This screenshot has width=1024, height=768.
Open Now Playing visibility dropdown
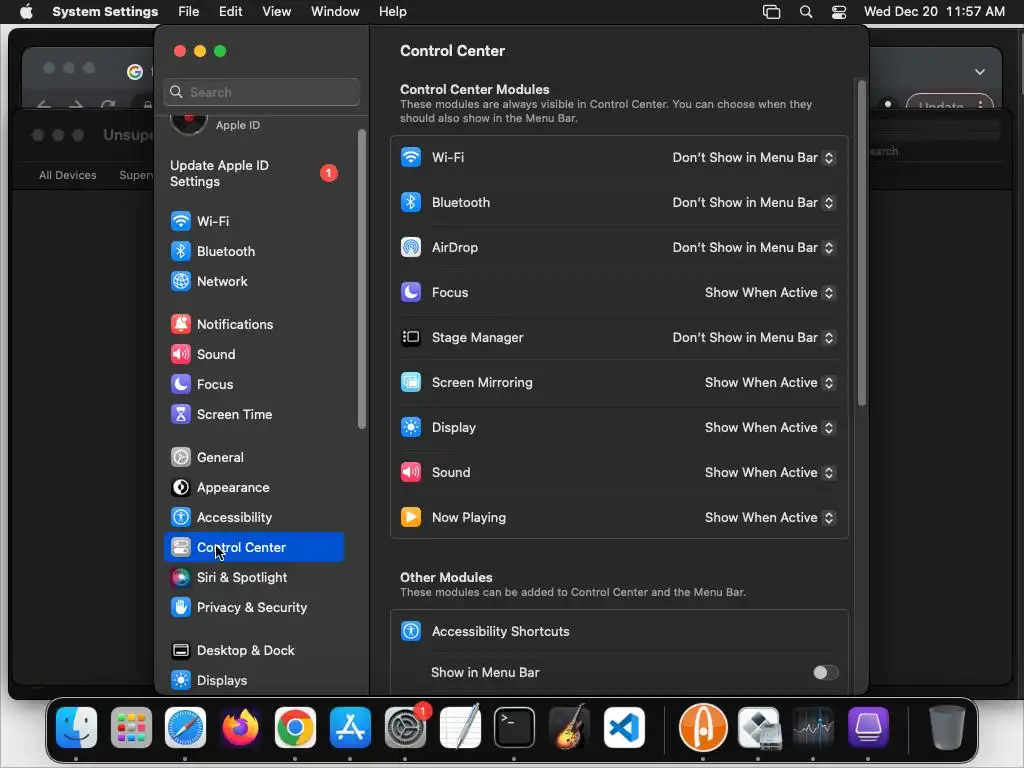click(x=770, y=518)
